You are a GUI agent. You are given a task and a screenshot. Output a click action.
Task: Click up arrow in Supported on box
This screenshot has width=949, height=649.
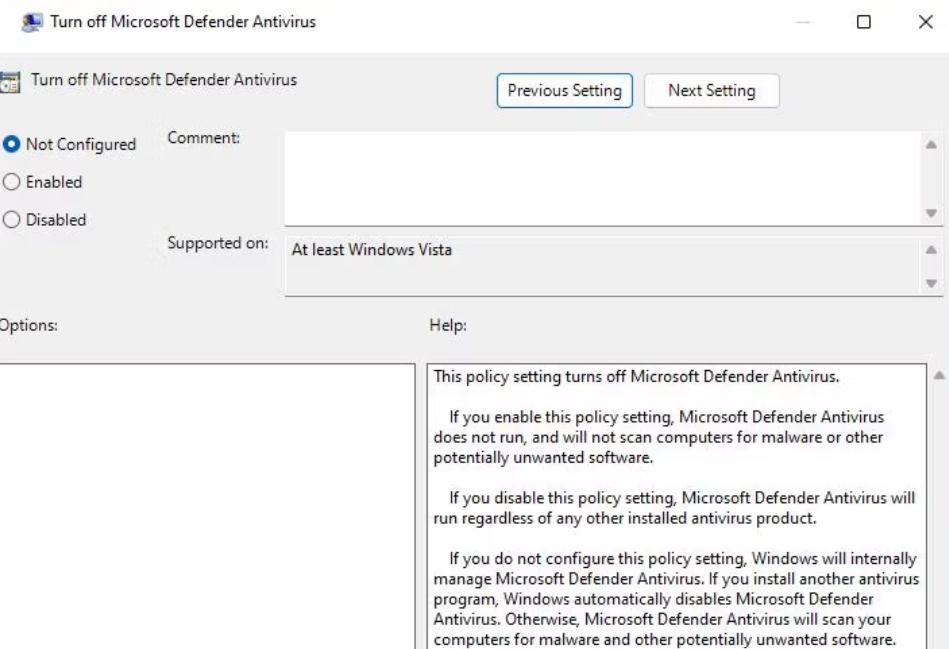(931, 251)
